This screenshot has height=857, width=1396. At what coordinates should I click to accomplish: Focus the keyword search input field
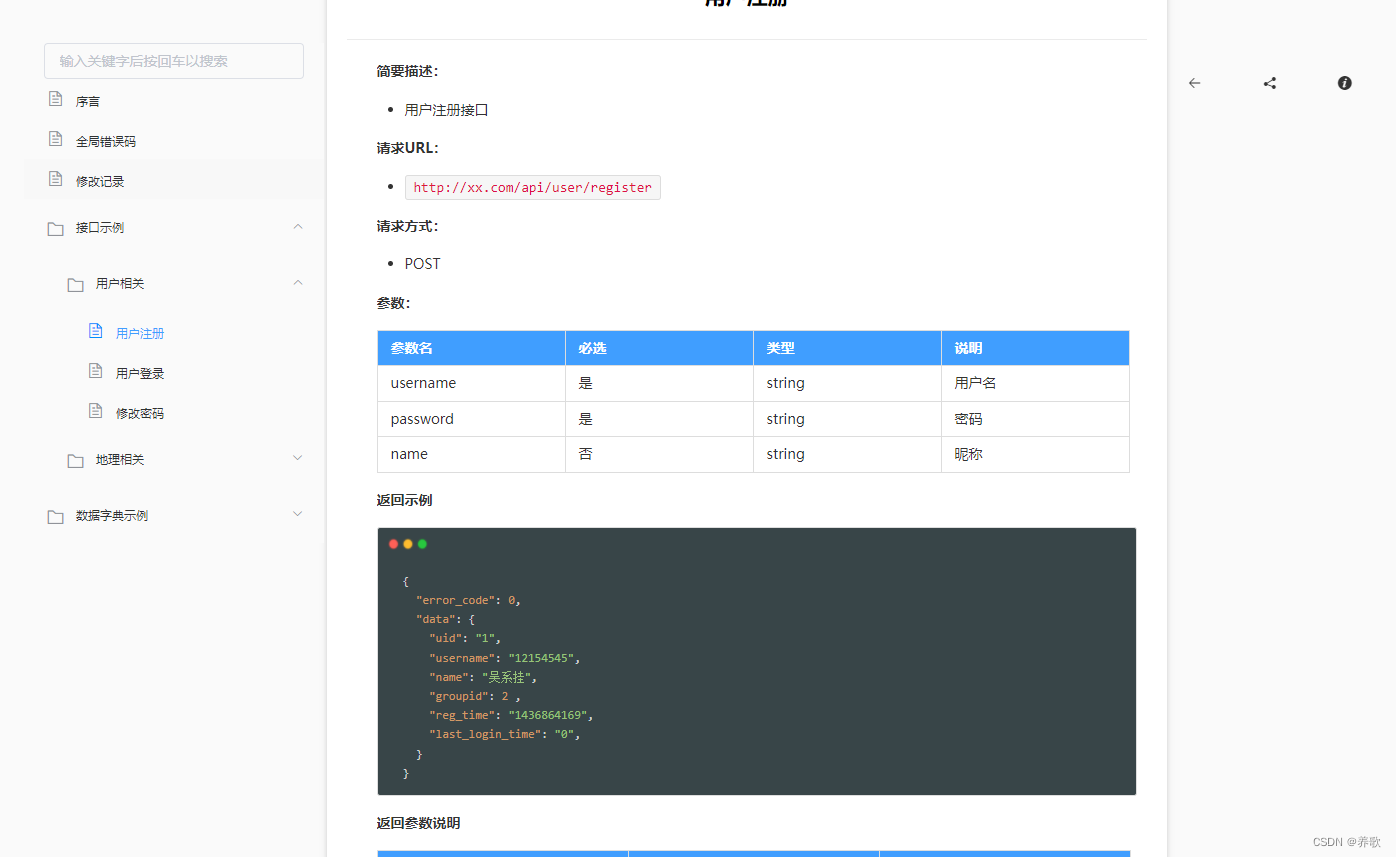click(174, 61)
